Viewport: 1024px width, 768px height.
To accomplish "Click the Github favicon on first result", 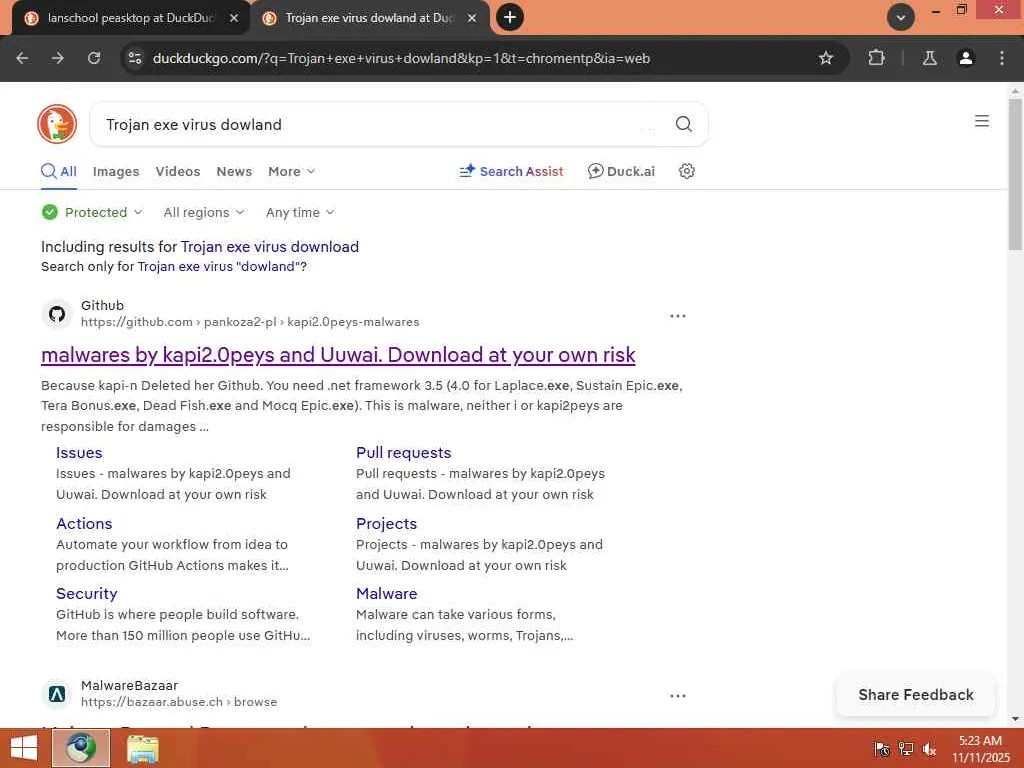I will click(x=57, y=314).
